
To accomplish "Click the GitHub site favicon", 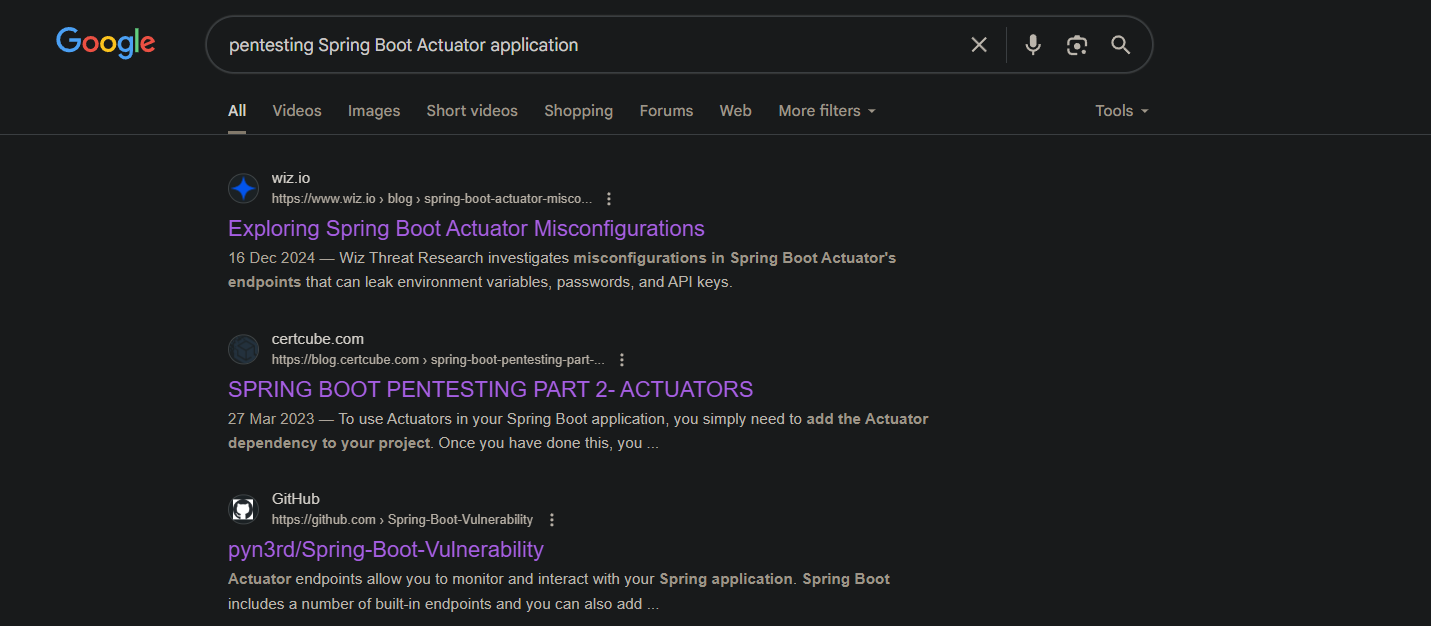I will (x=243, y=509).
